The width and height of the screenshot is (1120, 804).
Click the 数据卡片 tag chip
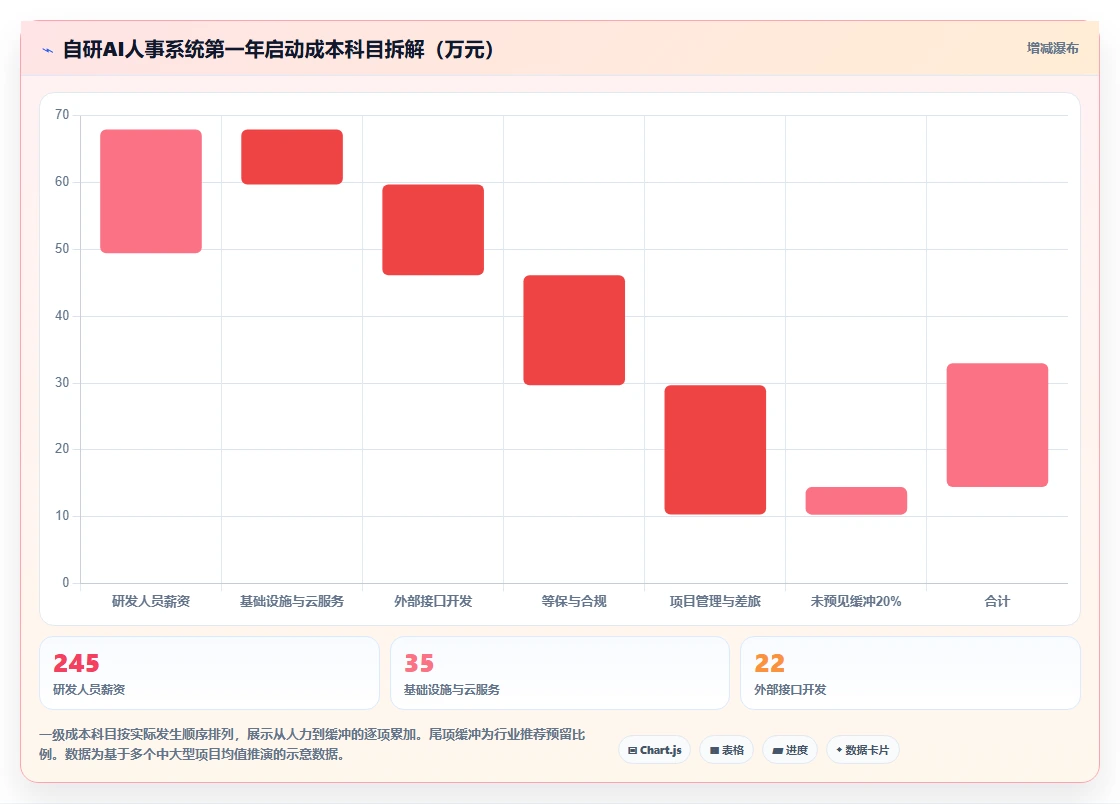[x=862, y=750]
